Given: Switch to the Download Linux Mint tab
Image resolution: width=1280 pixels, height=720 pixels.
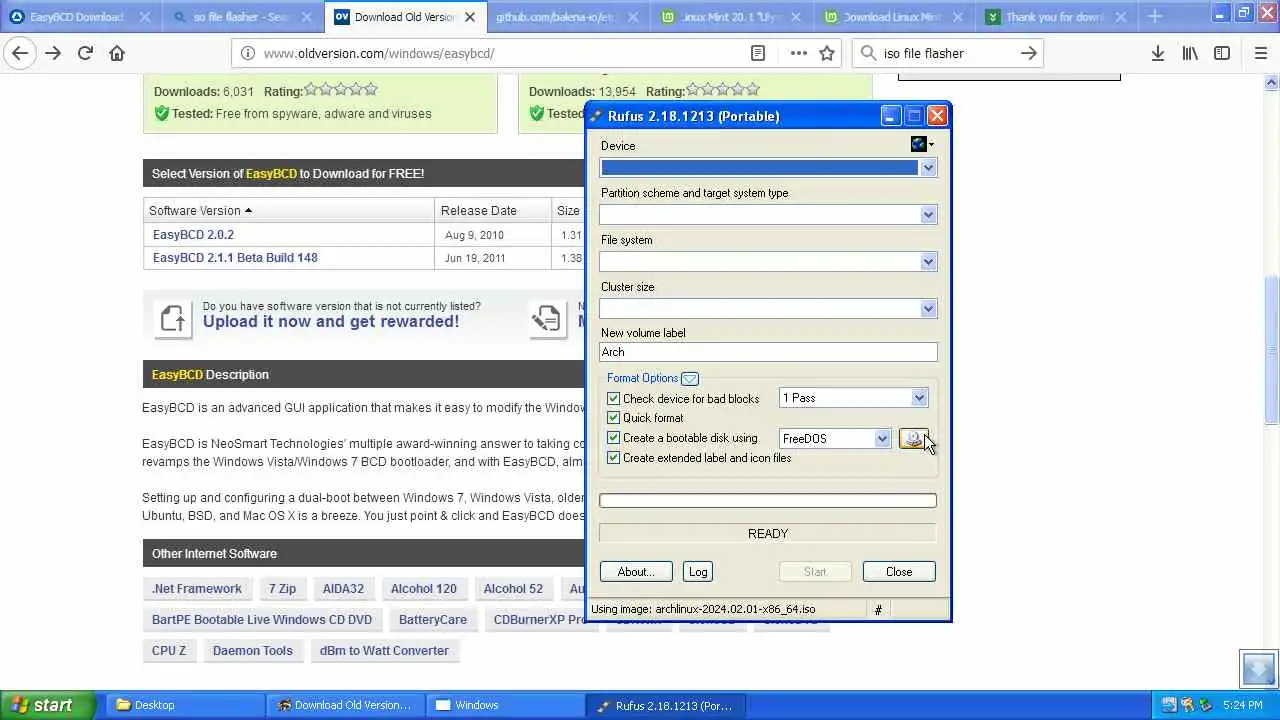Looking at the screenshot, I should point(892,17).
